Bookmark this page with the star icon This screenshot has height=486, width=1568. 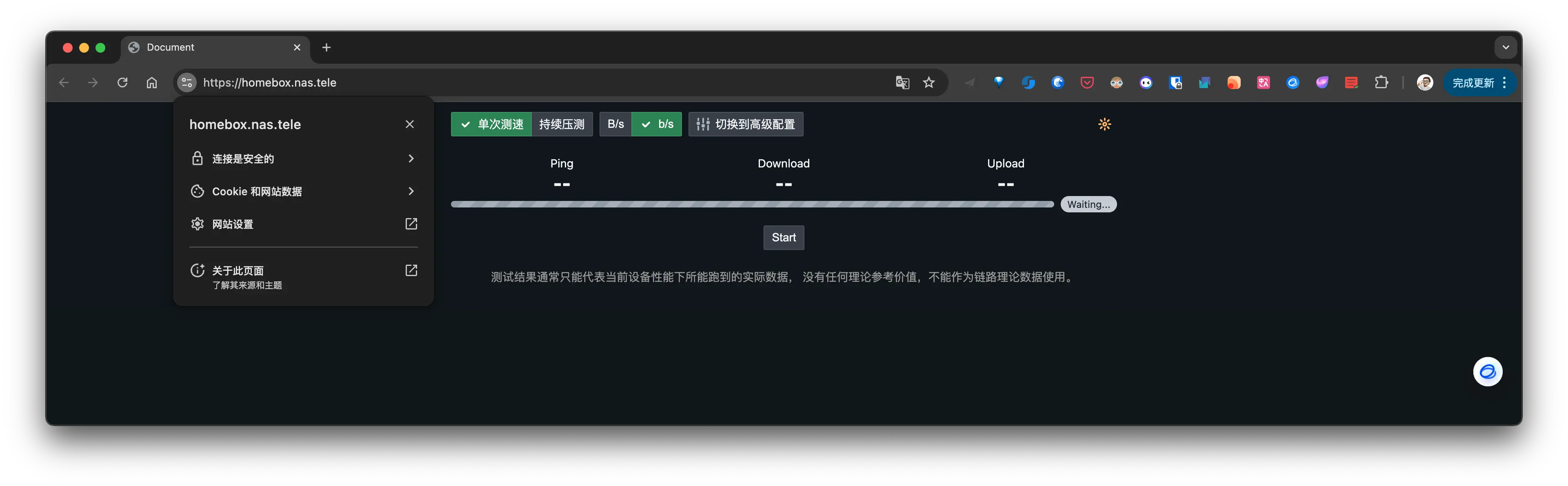click(928, 82)
